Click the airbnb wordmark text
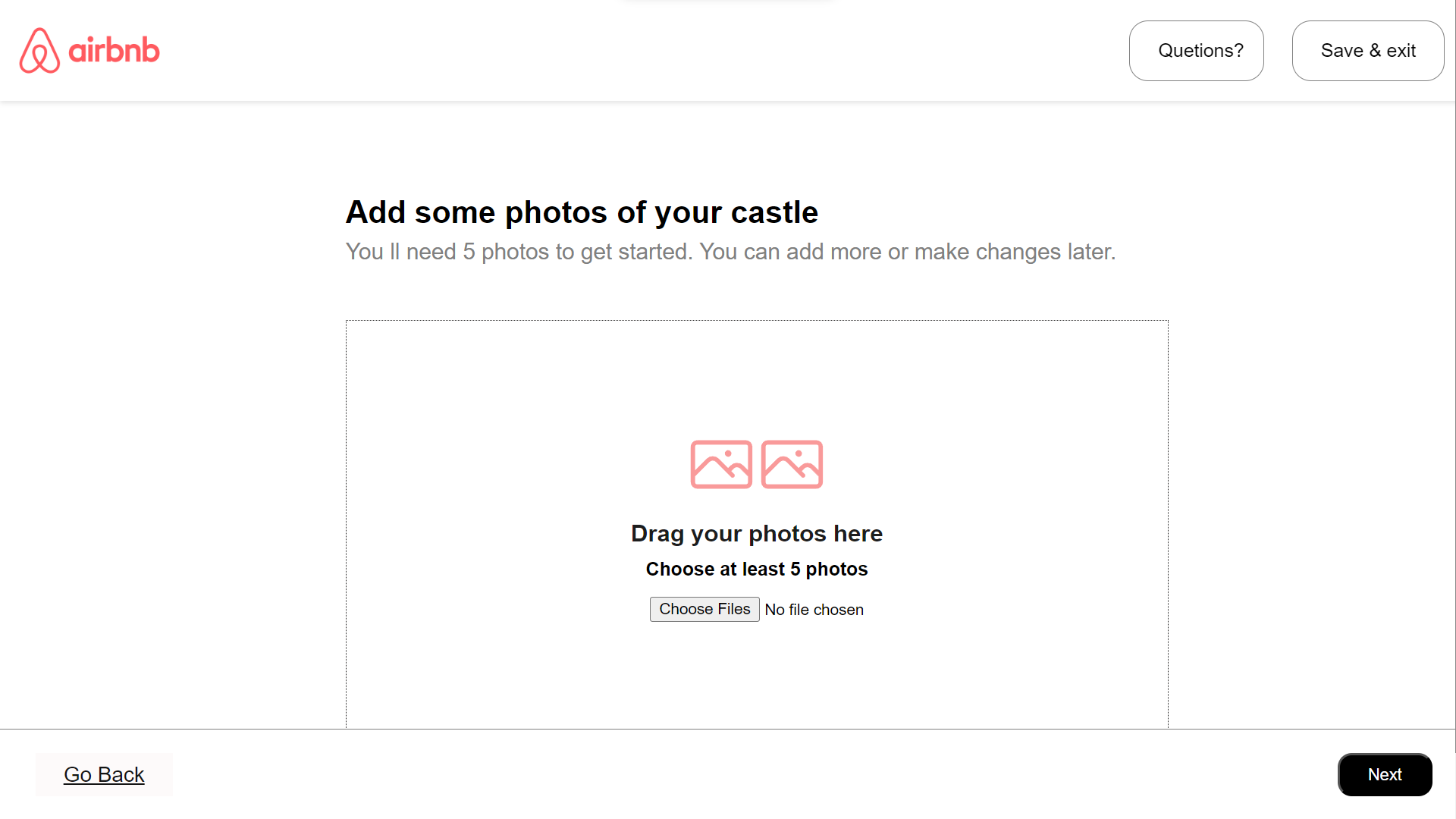This screenshot has height=819, width=1456. tap(114, 51)
